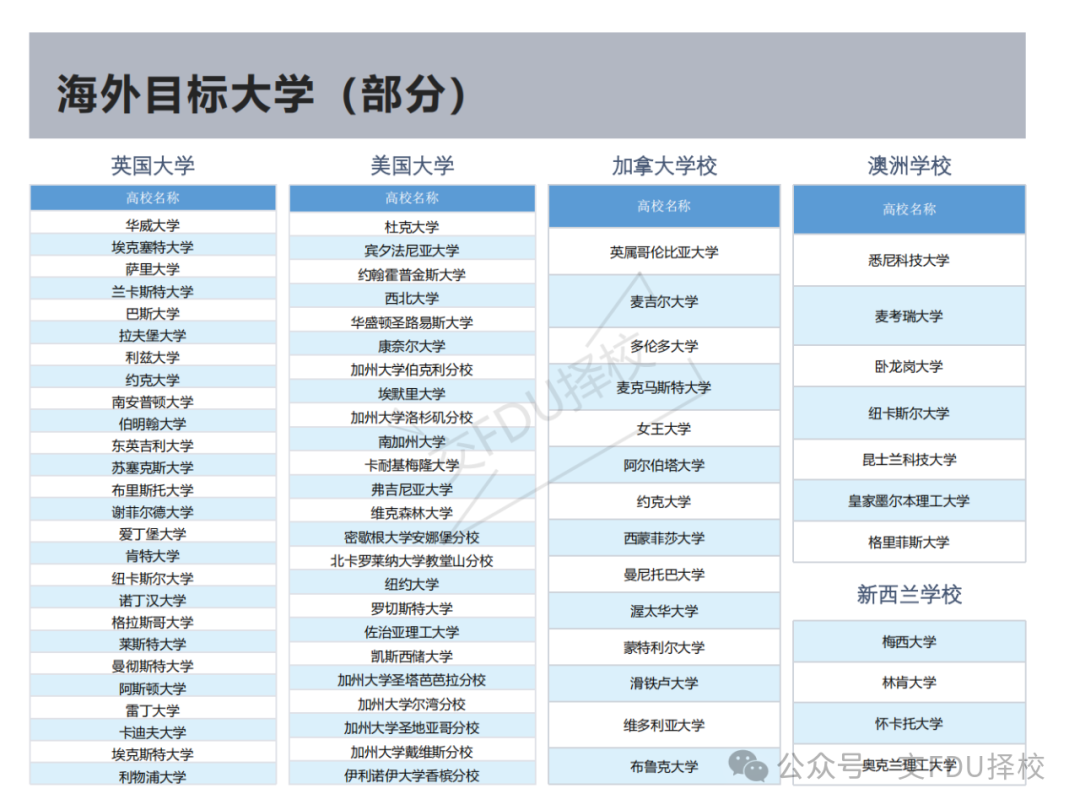Click the 卧龙岗大学 cell
This screenshot has height=810, width=1080.
tap(909, 366)
